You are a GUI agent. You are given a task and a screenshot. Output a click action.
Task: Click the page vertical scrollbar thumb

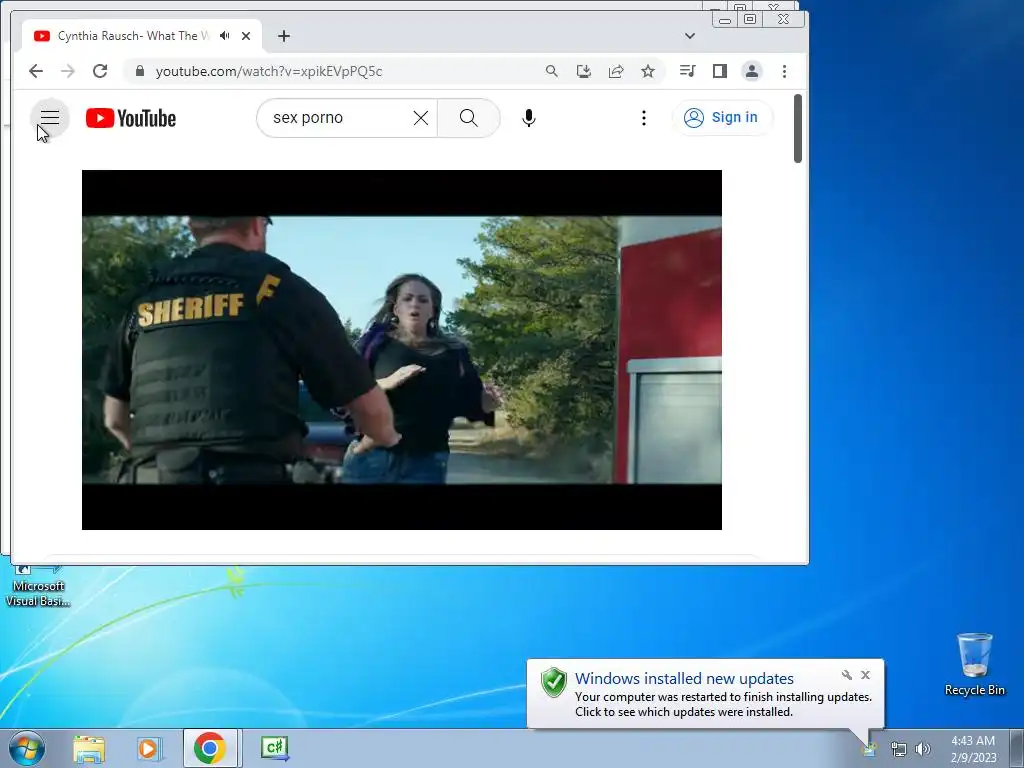point(797,128)
